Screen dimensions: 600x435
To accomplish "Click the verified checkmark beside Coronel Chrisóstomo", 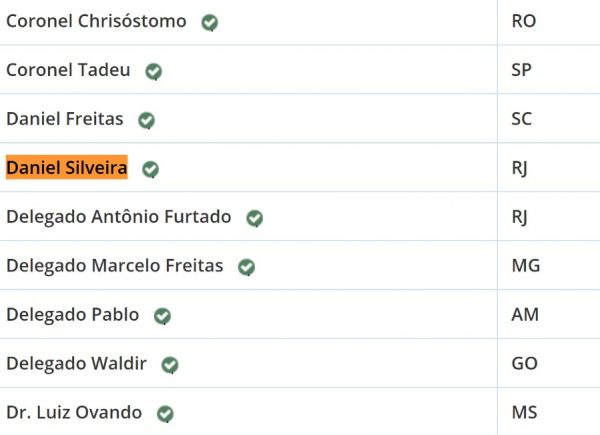I will point(210,23).
